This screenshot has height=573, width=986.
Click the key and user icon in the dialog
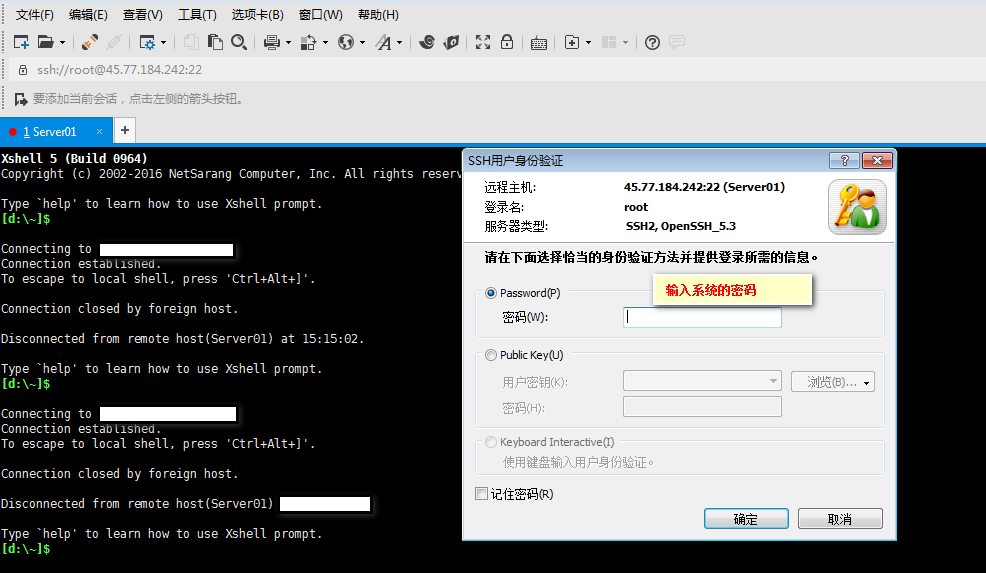pyautogui.click(x=857, y=207)
